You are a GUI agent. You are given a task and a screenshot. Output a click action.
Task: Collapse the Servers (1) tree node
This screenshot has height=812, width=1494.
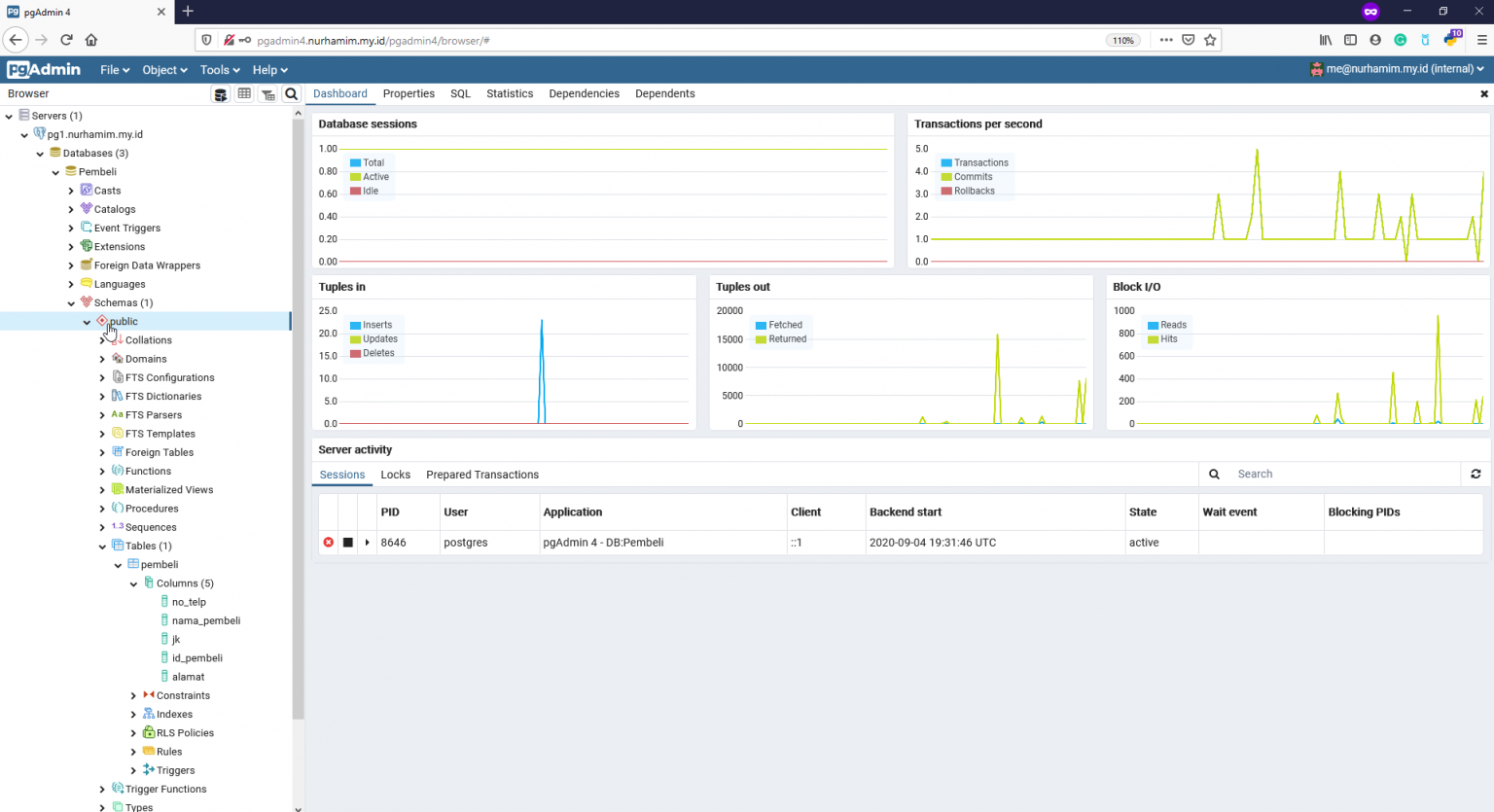(9, 116)
